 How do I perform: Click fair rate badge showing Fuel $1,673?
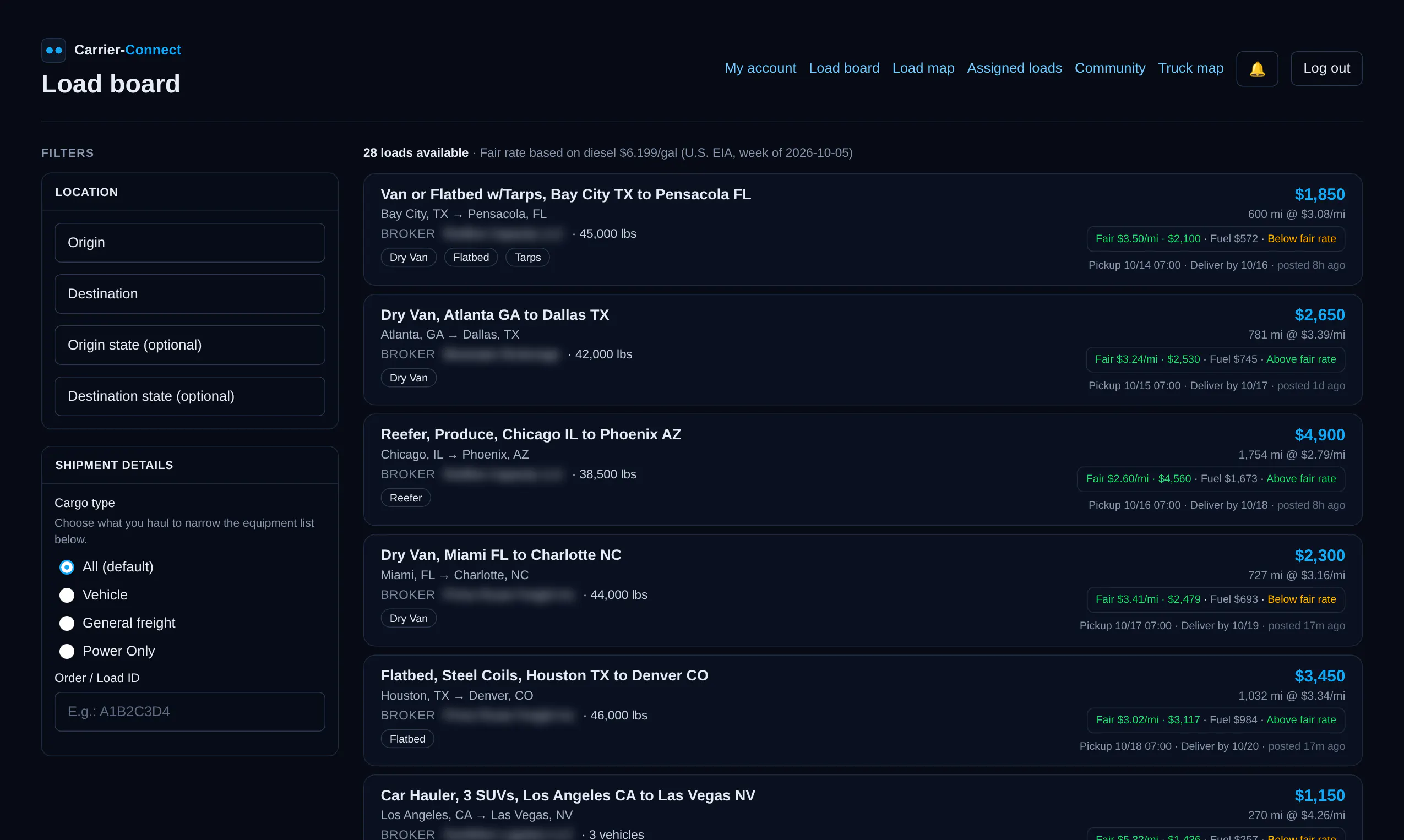pos(1211,479)
